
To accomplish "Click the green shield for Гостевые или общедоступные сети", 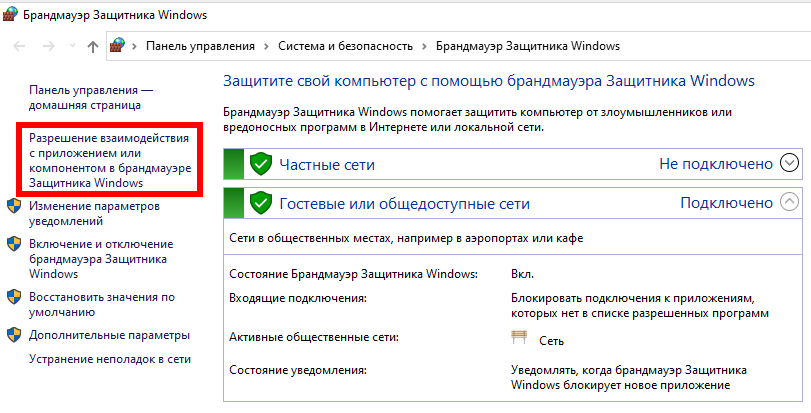I will click(260, 203).
